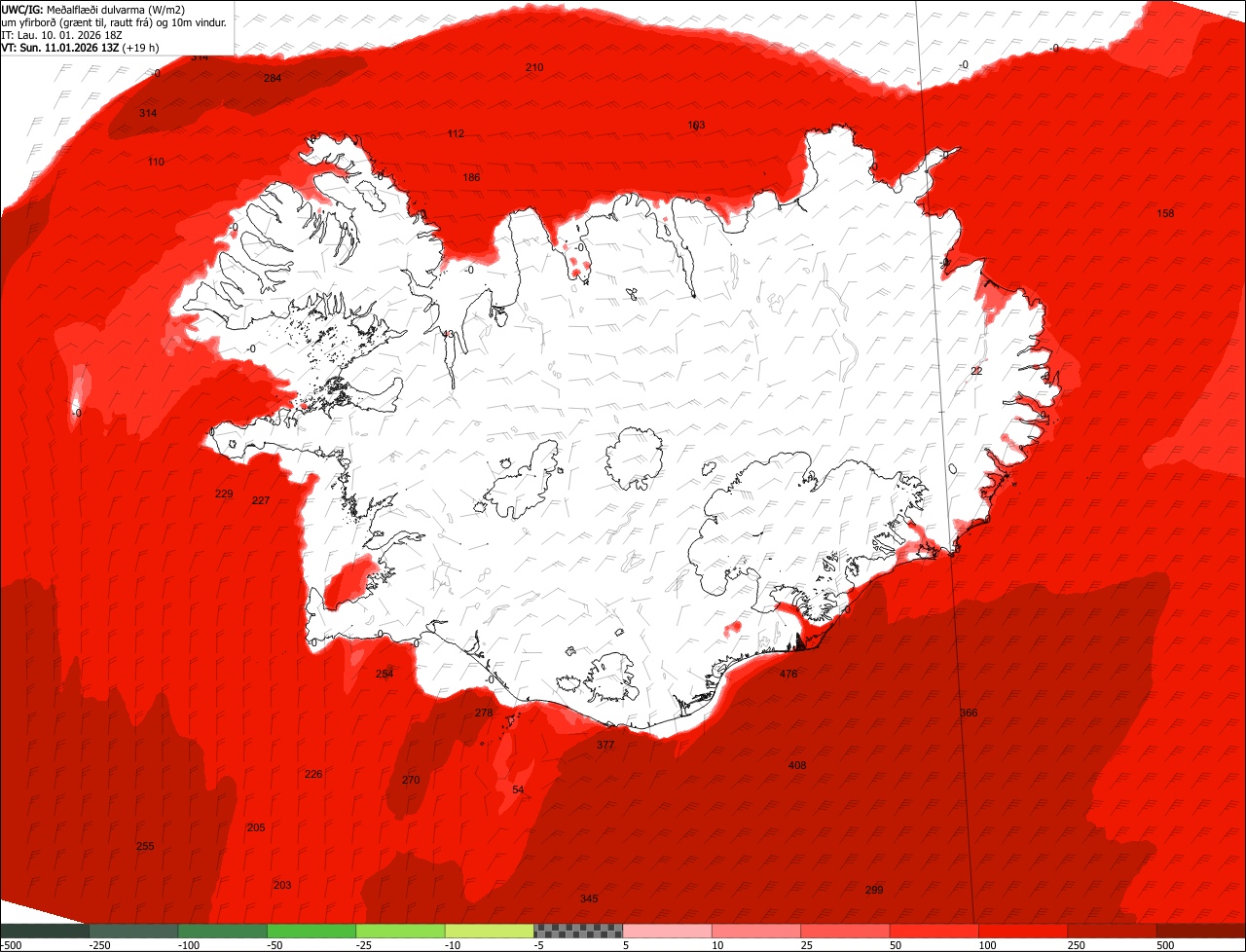
Task: Select the flux value 345 near the bottom
Action: coord(589,898)
